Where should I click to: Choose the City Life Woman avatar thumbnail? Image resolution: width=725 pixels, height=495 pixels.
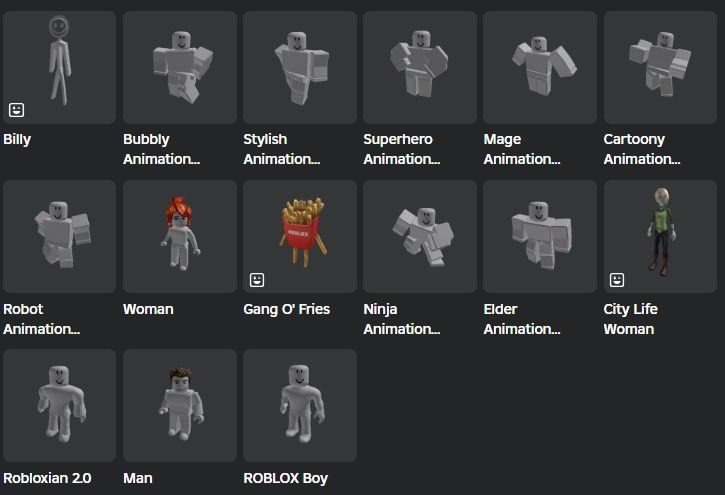coord(660,236)
